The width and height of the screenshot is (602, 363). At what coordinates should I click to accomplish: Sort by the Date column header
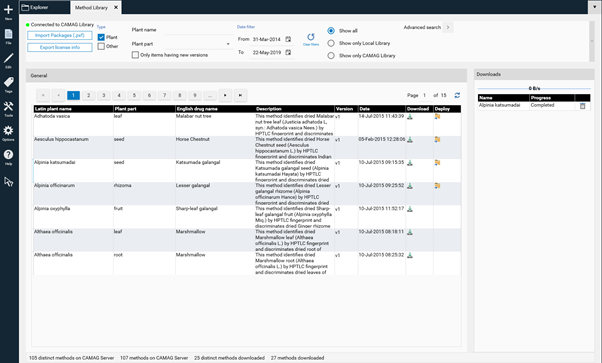(x=382, y=109)
